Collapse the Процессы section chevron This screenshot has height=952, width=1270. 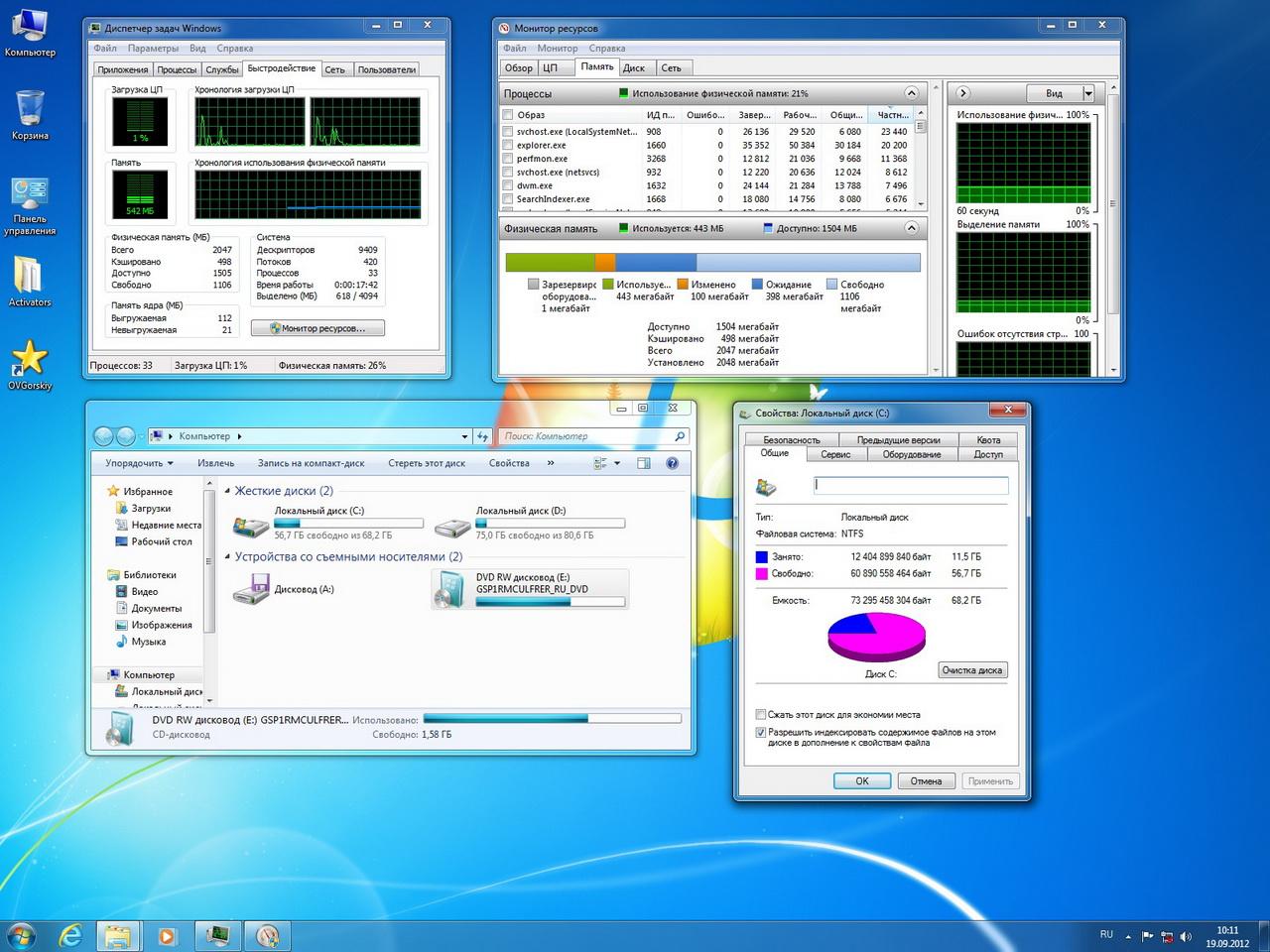coord(911,93)
